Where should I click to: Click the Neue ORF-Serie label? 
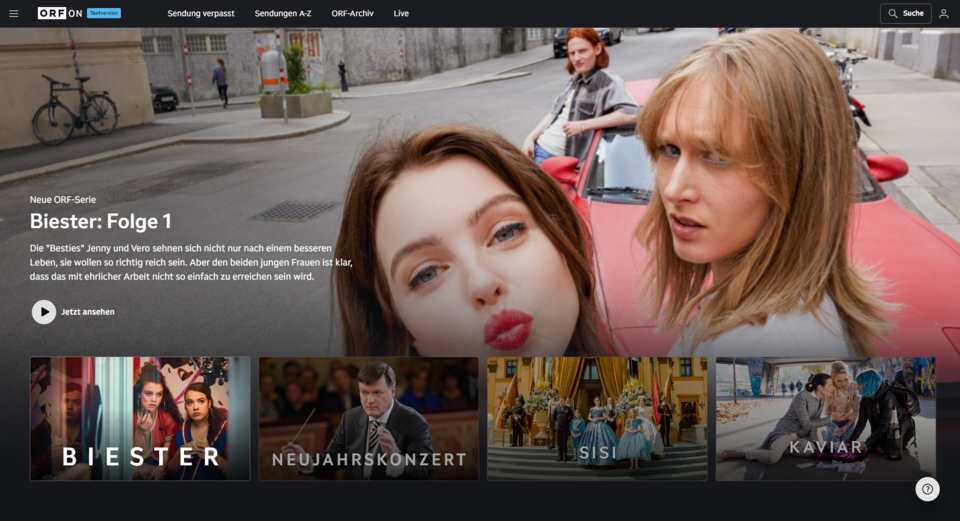pos(63,199)
